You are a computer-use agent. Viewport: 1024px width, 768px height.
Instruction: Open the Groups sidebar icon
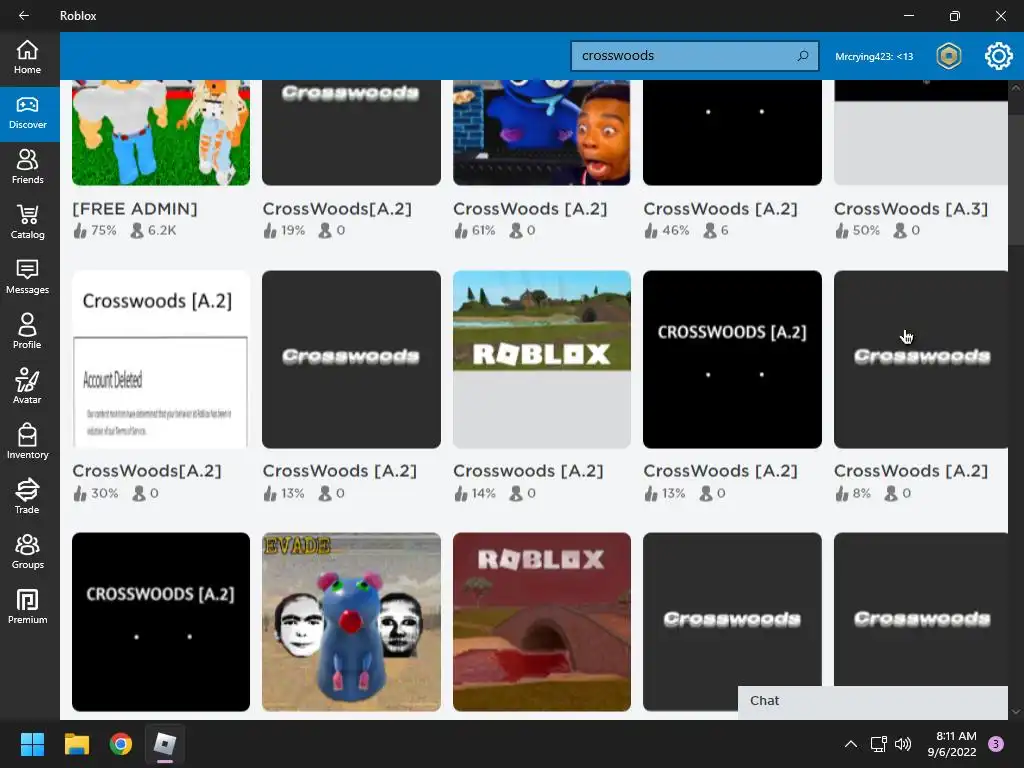[x=27, y=552]
